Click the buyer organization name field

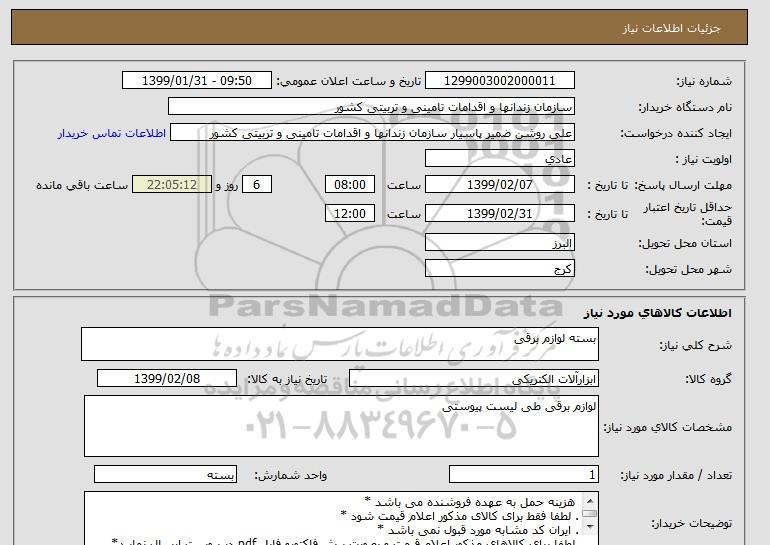(x=371, y=107)
